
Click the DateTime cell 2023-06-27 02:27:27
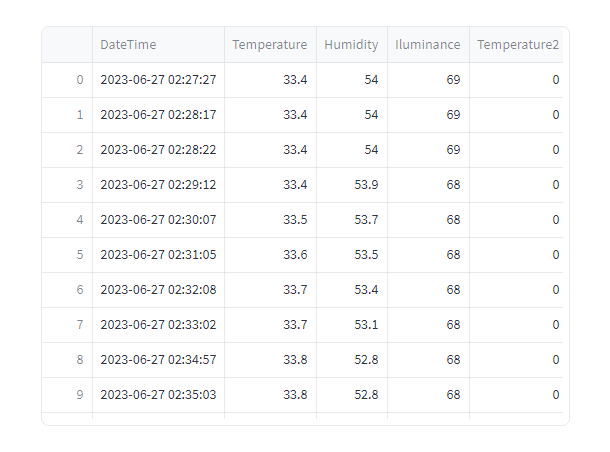(x=158, y=80)
